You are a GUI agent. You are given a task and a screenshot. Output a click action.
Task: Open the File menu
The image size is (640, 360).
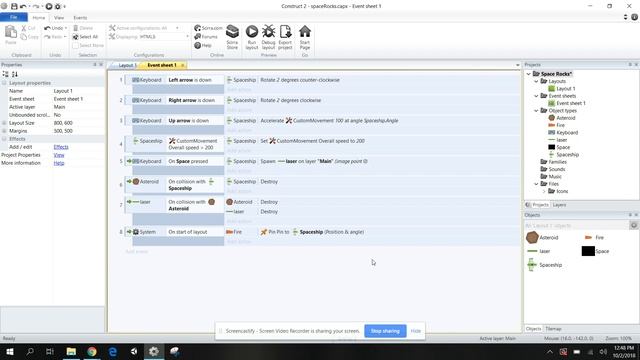click(x=14, y=17)
